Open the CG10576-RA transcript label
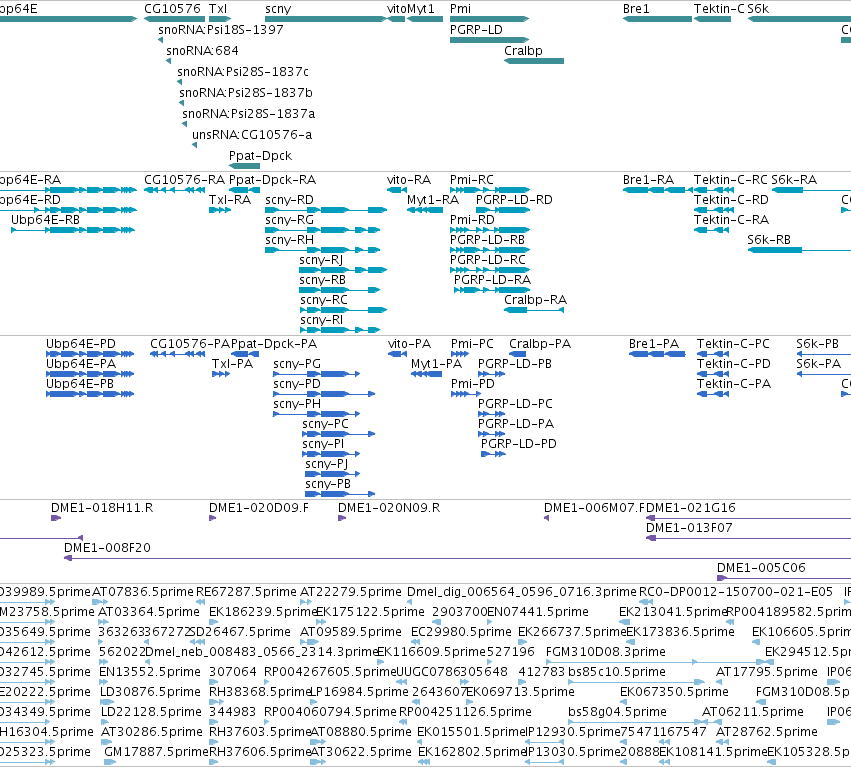Viewport: 851px width, 767px height. [x=185, y=180]
